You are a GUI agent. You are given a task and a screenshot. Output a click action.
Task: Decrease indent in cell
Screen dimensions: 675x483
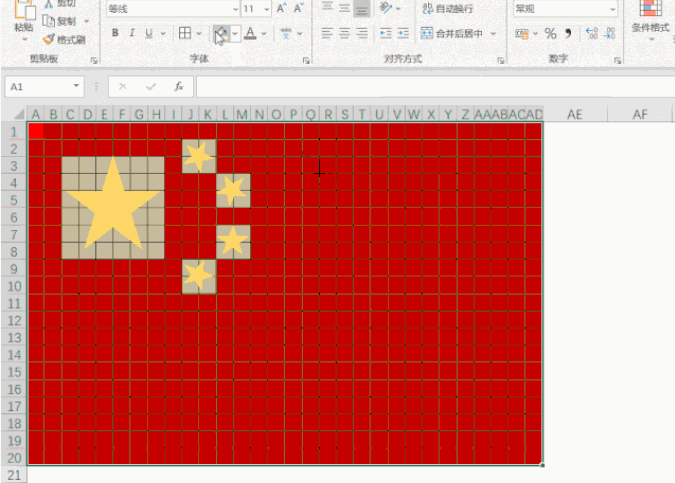tap(386, 33)
